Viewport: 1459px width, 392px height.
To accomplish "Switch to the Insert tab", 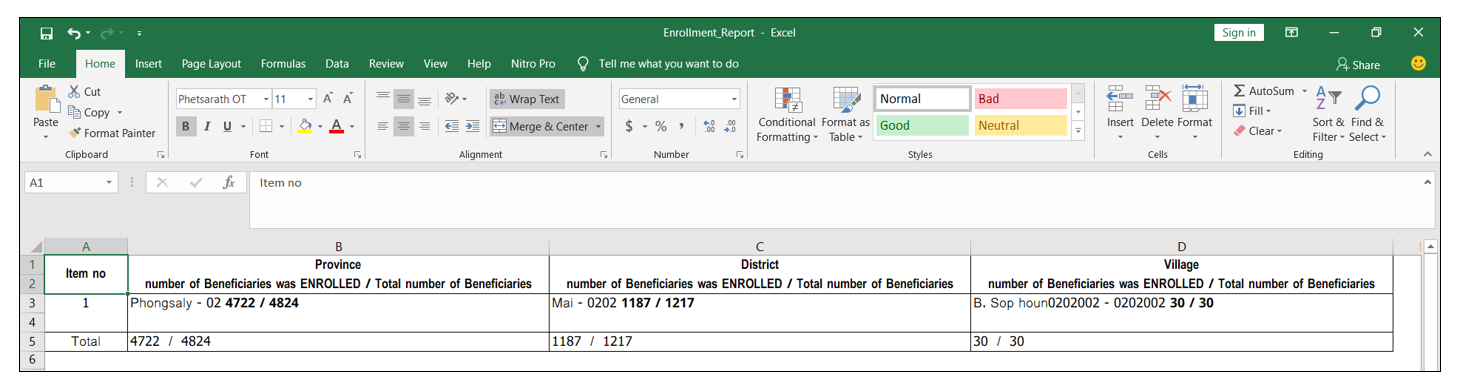I will click(148, 63).
